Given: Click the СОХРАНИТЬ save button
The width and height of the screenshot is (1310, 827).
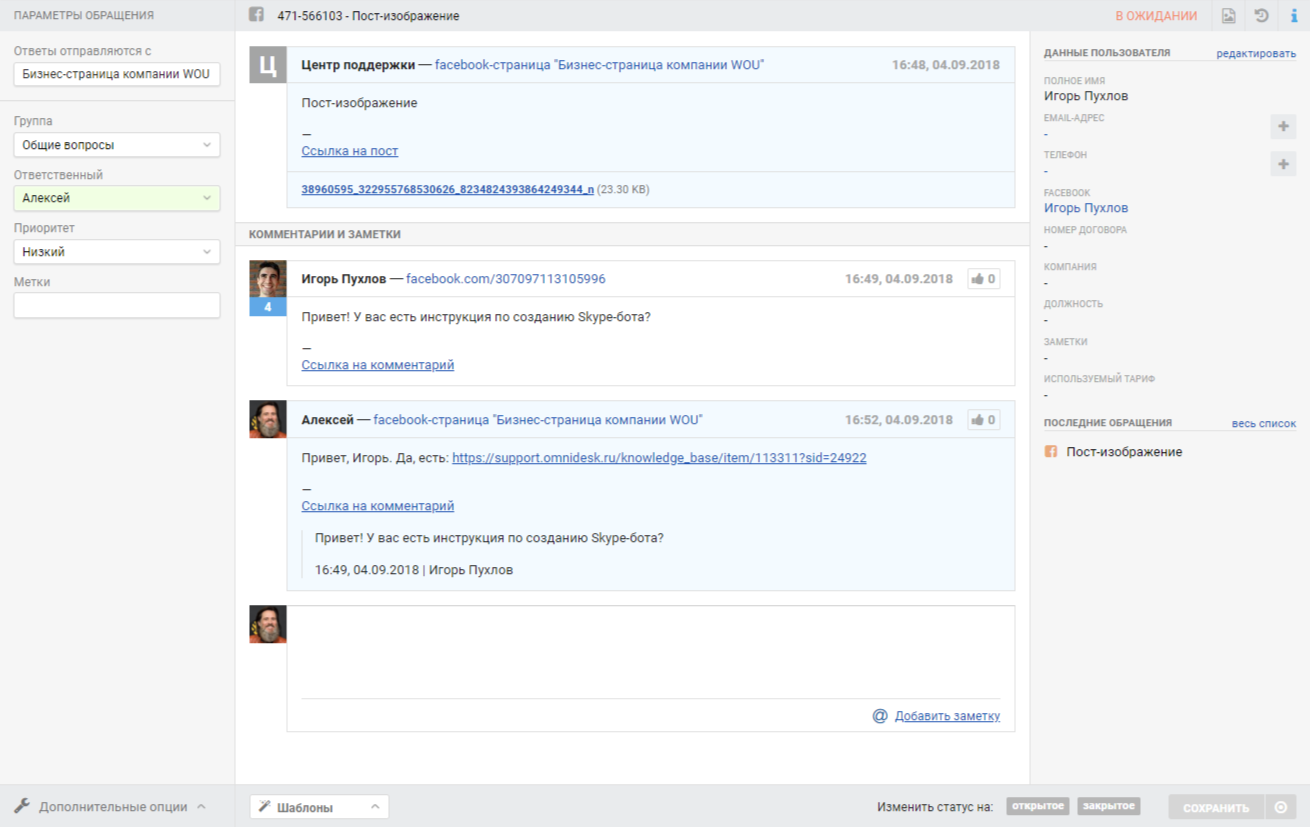Looking at the screenshot, I should point(1216,807).
